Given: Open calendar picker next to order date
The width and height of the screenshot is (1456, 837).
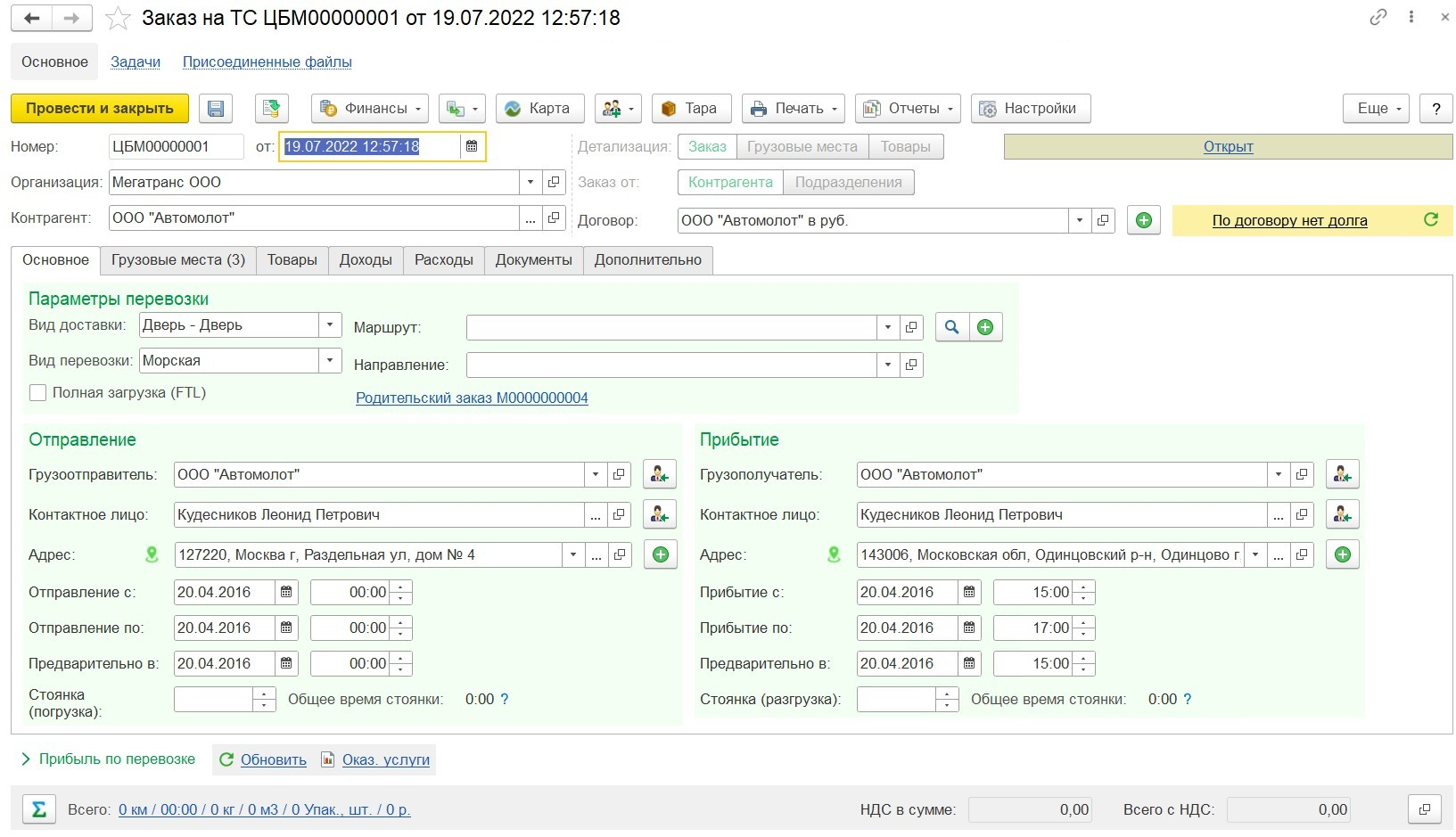Looking at the screenshot, I should point(472,146).
